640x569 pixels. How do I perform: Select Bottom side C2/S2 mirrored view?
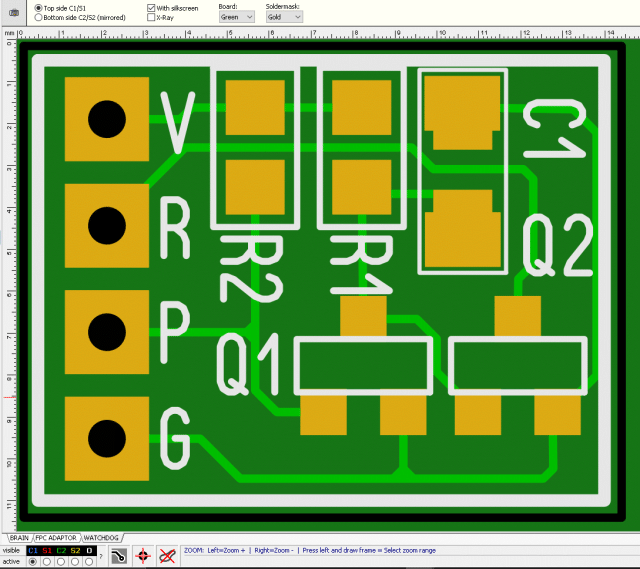tap(39, 18)
